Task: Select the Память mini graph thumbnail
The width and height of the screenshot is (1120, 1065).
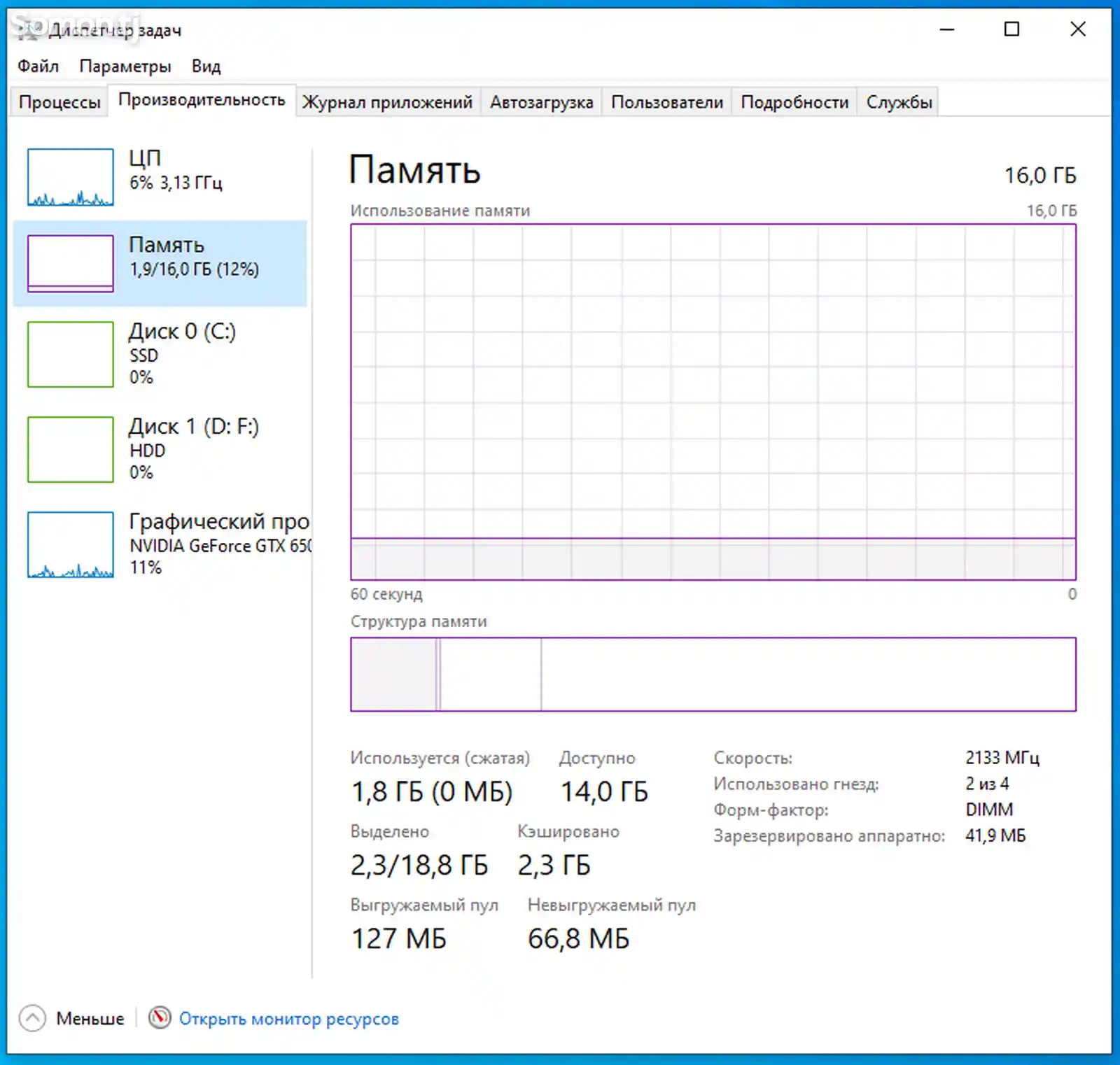Action: [70, 263]
